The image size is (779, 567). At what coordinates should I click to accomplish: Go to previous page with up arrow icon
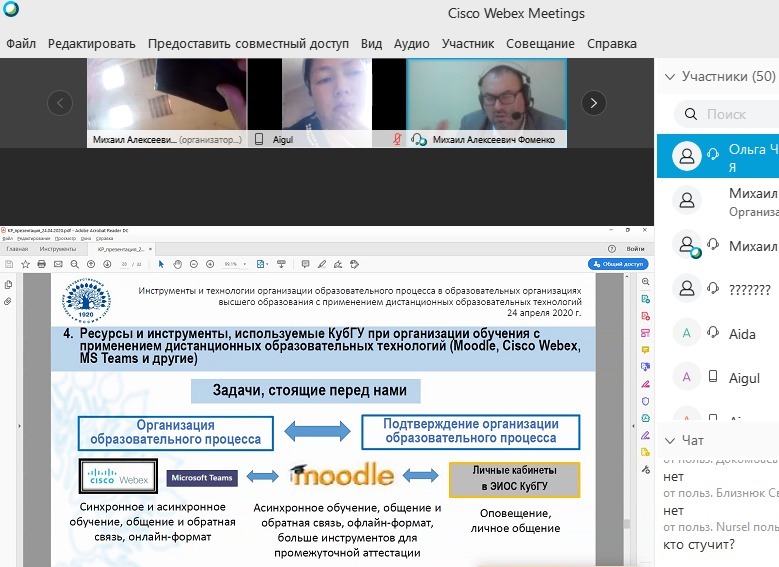tap(91, 264)
